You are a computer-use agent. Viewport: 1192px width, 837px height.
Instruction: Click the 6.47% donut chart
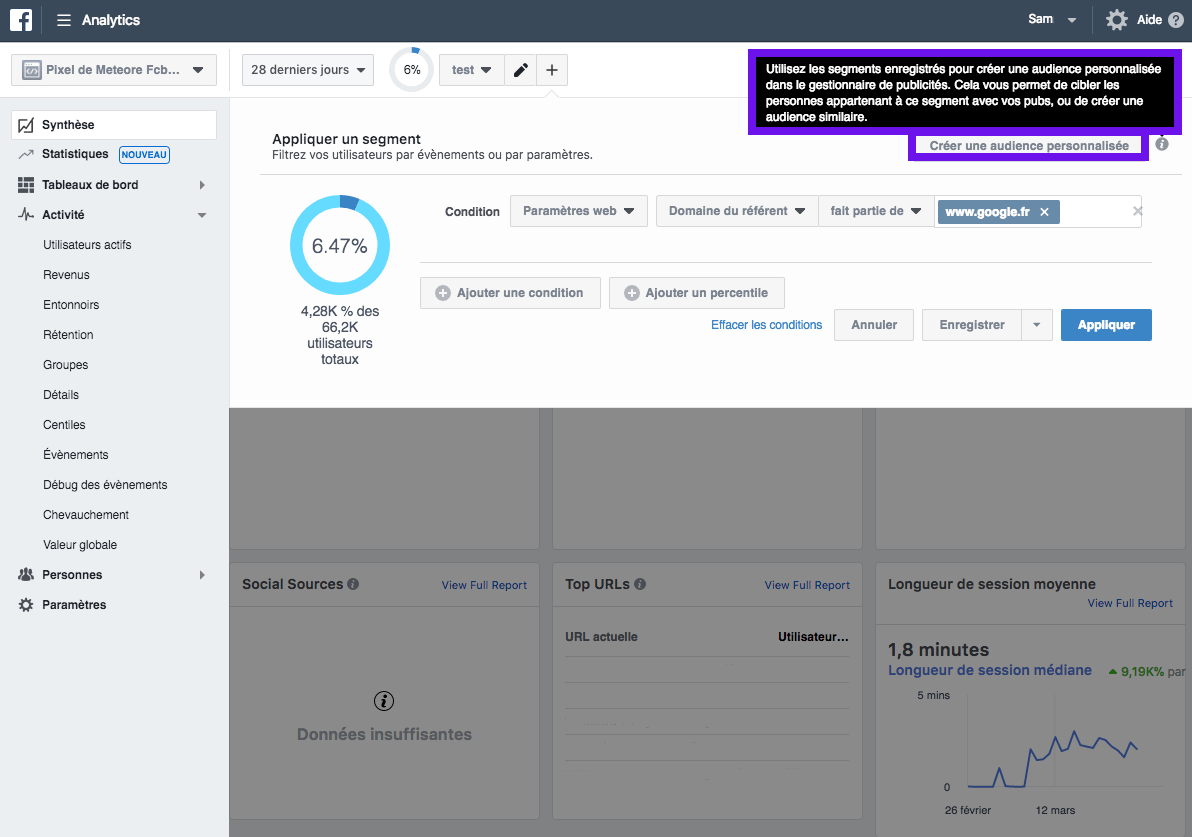340,245
